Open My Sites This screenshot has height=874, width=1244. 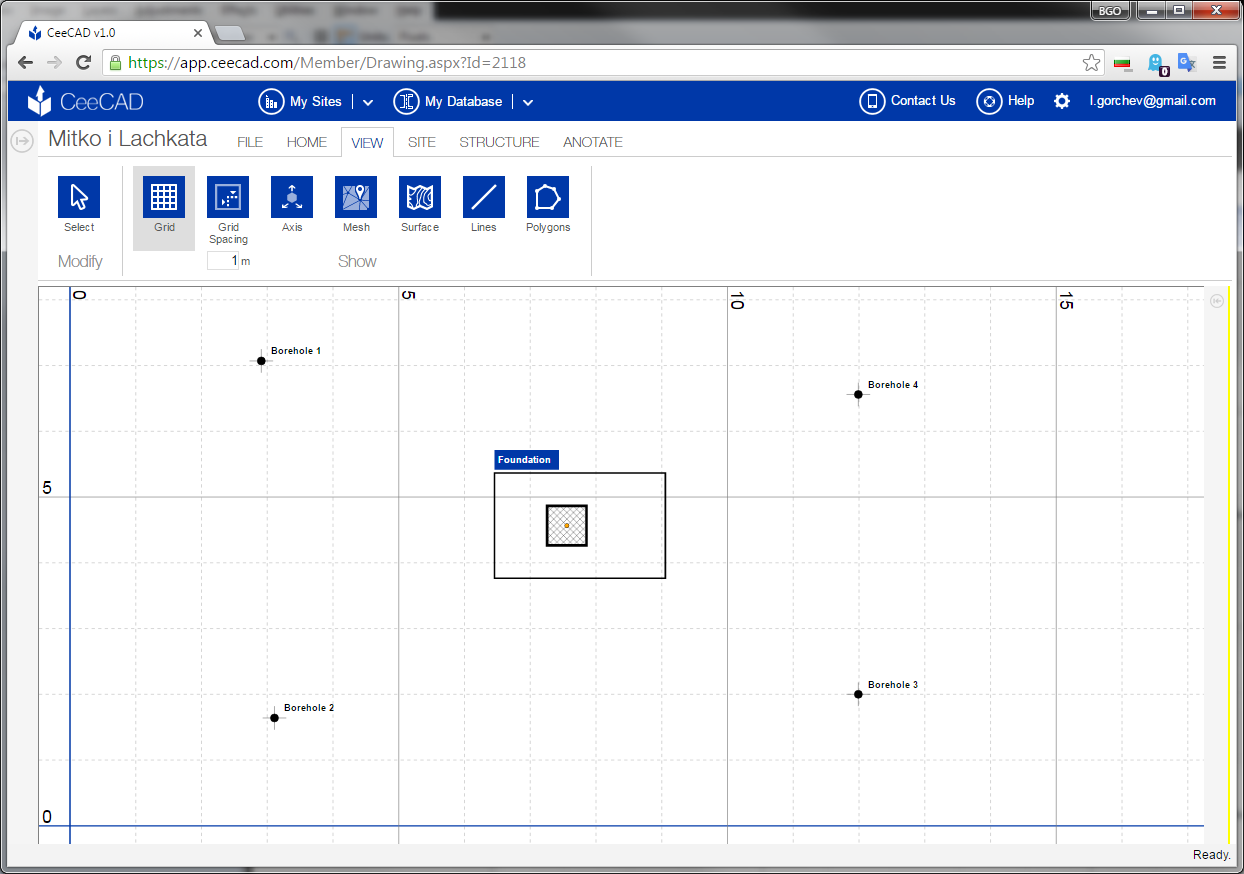point(301,101)
